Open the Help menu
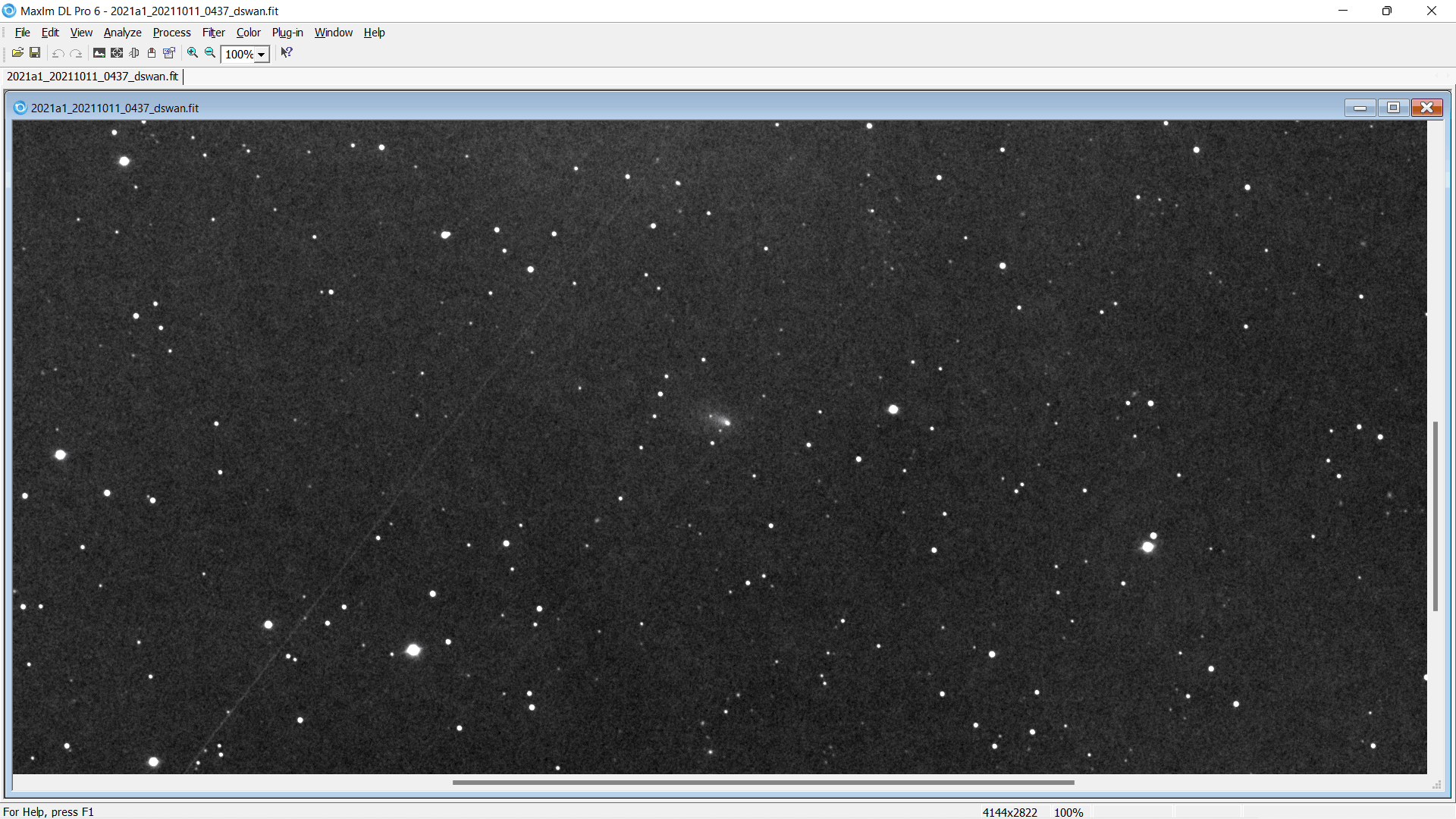 point(375,33)
